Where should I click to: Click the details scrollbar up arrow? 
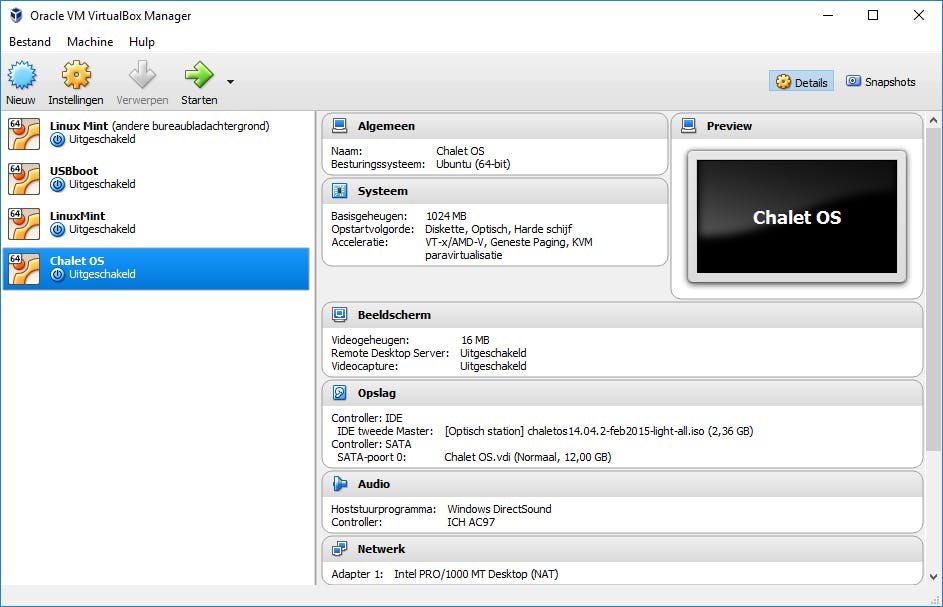(x=933, y=120)
